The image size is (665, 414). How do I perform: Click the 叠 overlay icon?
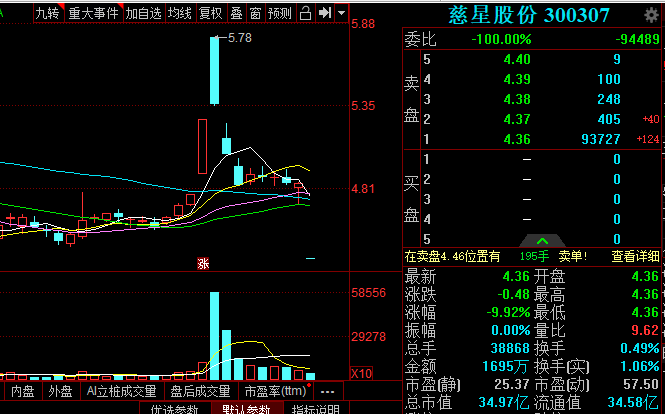(236, 13)
